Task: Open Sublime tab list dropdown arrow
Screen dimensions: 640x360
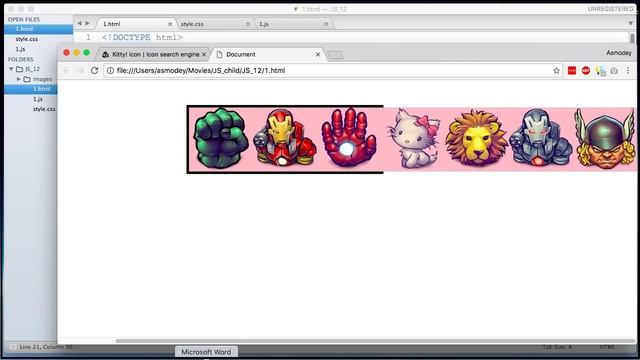Action: (x=631, y=24)
